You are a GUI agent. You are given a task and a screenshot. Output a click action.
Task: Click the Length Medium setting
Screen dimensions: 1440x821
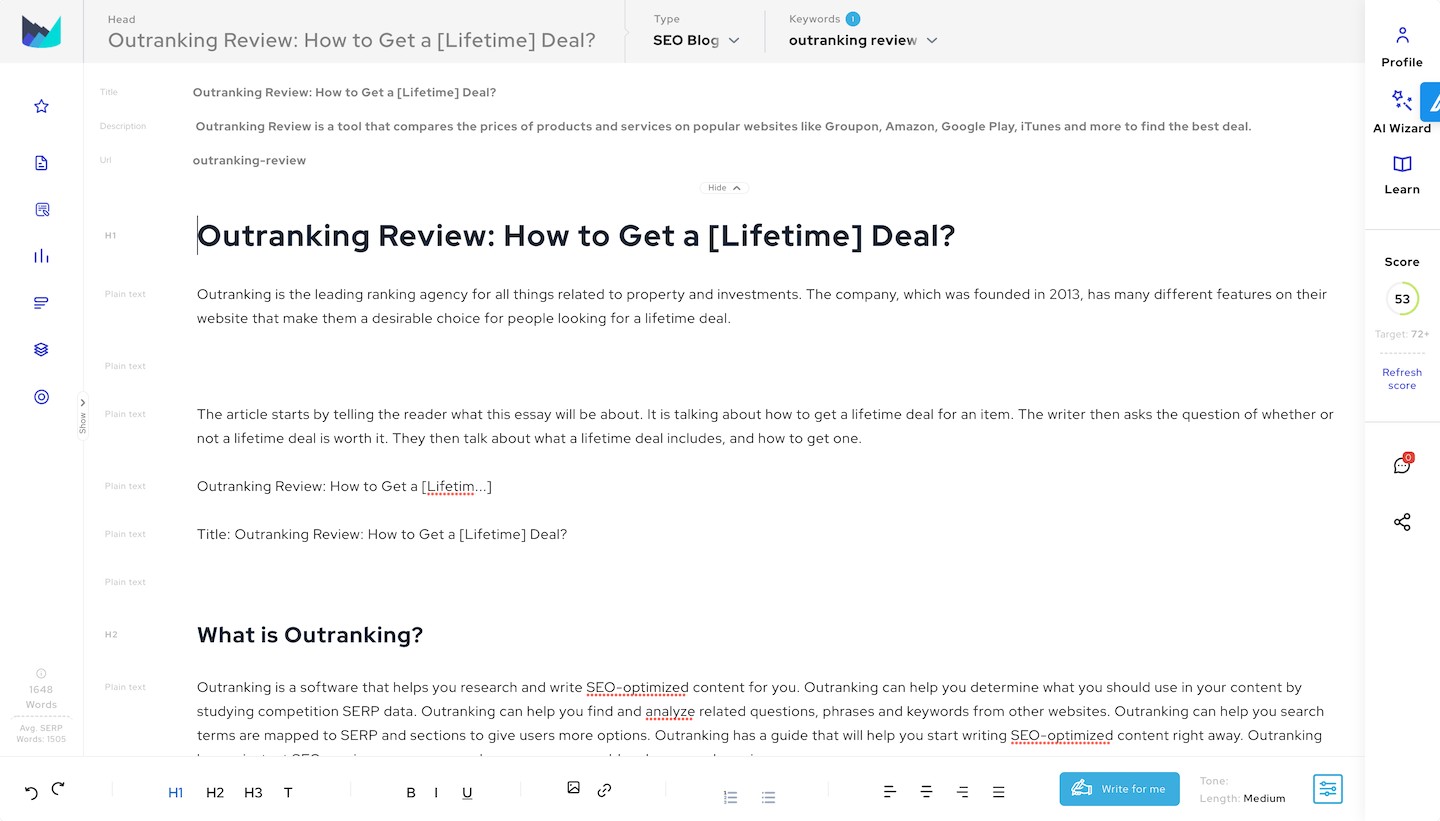click(x=1242, y=798)
